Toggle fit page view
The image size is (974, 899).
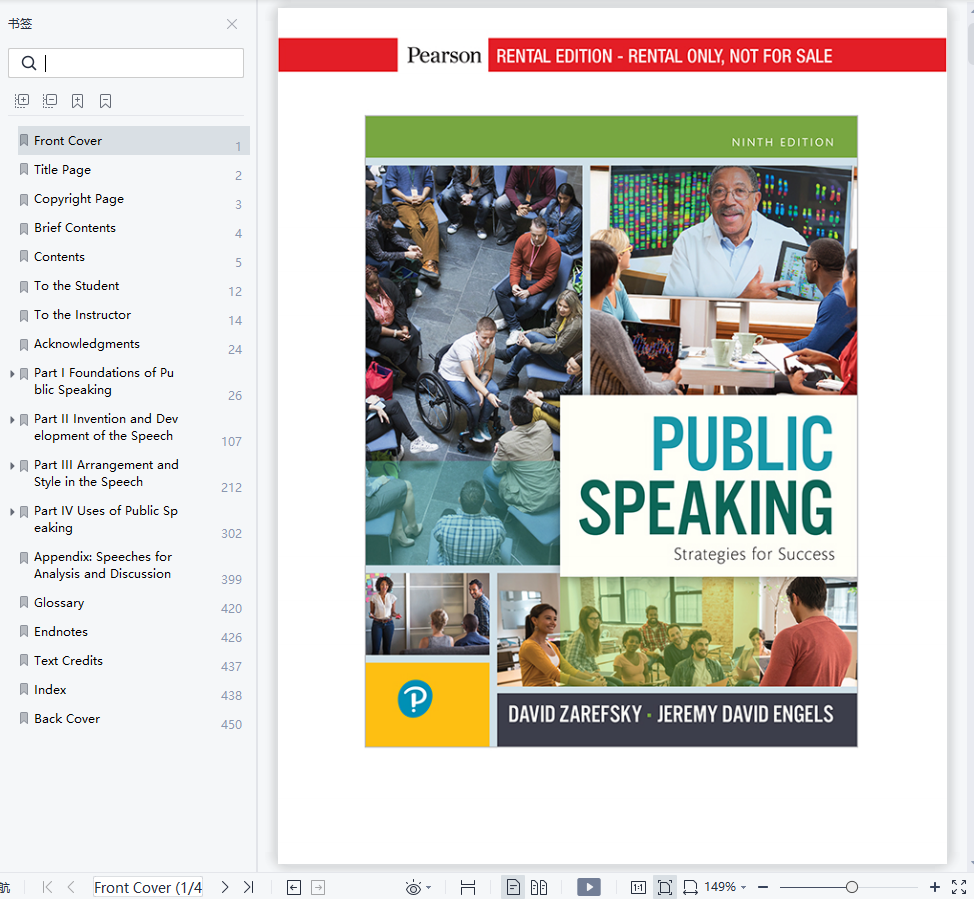pyautogui.click(x=665, y=887)
